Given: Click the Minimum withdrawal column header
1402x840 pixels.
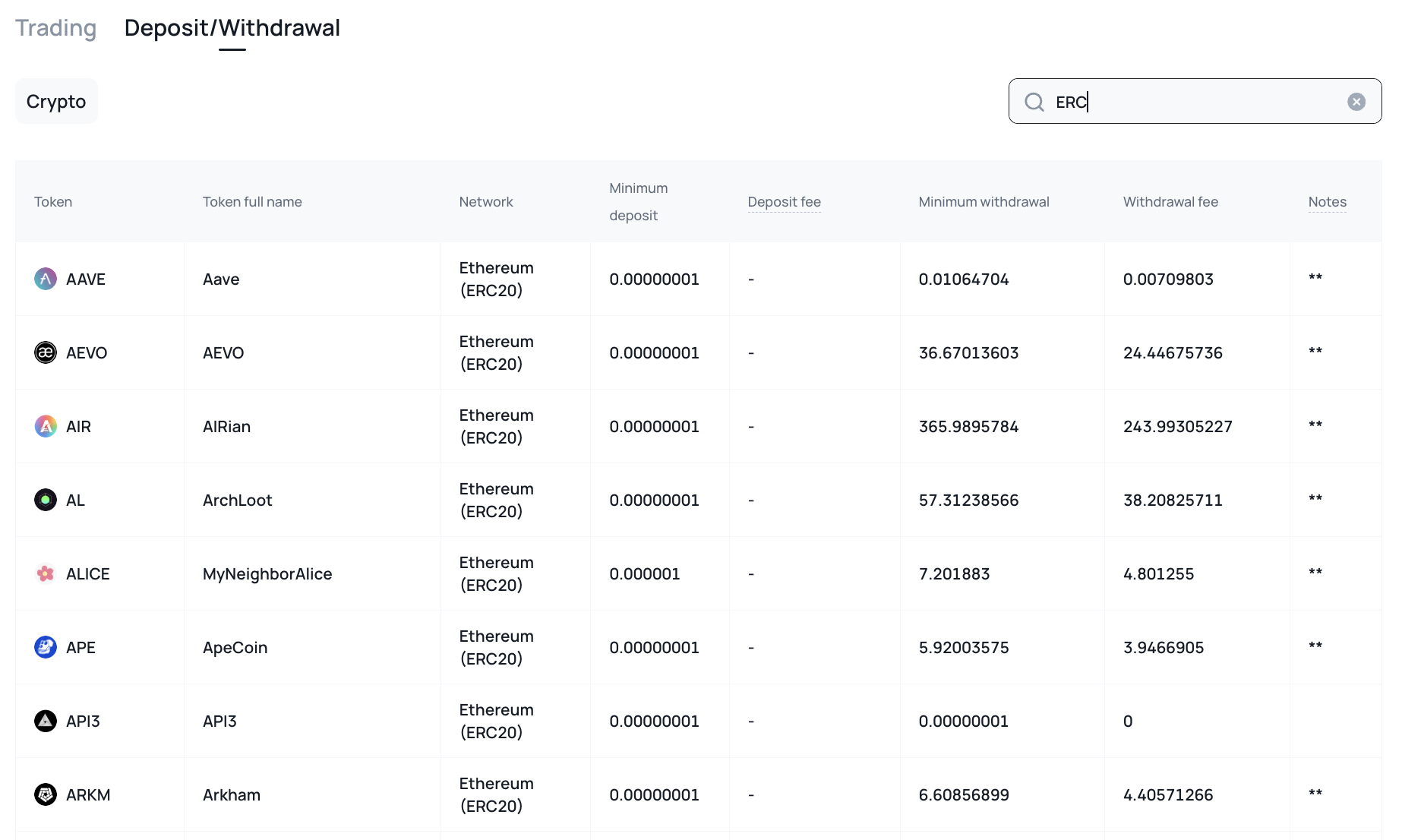Looking at the screenshot, I should (984, 202).
